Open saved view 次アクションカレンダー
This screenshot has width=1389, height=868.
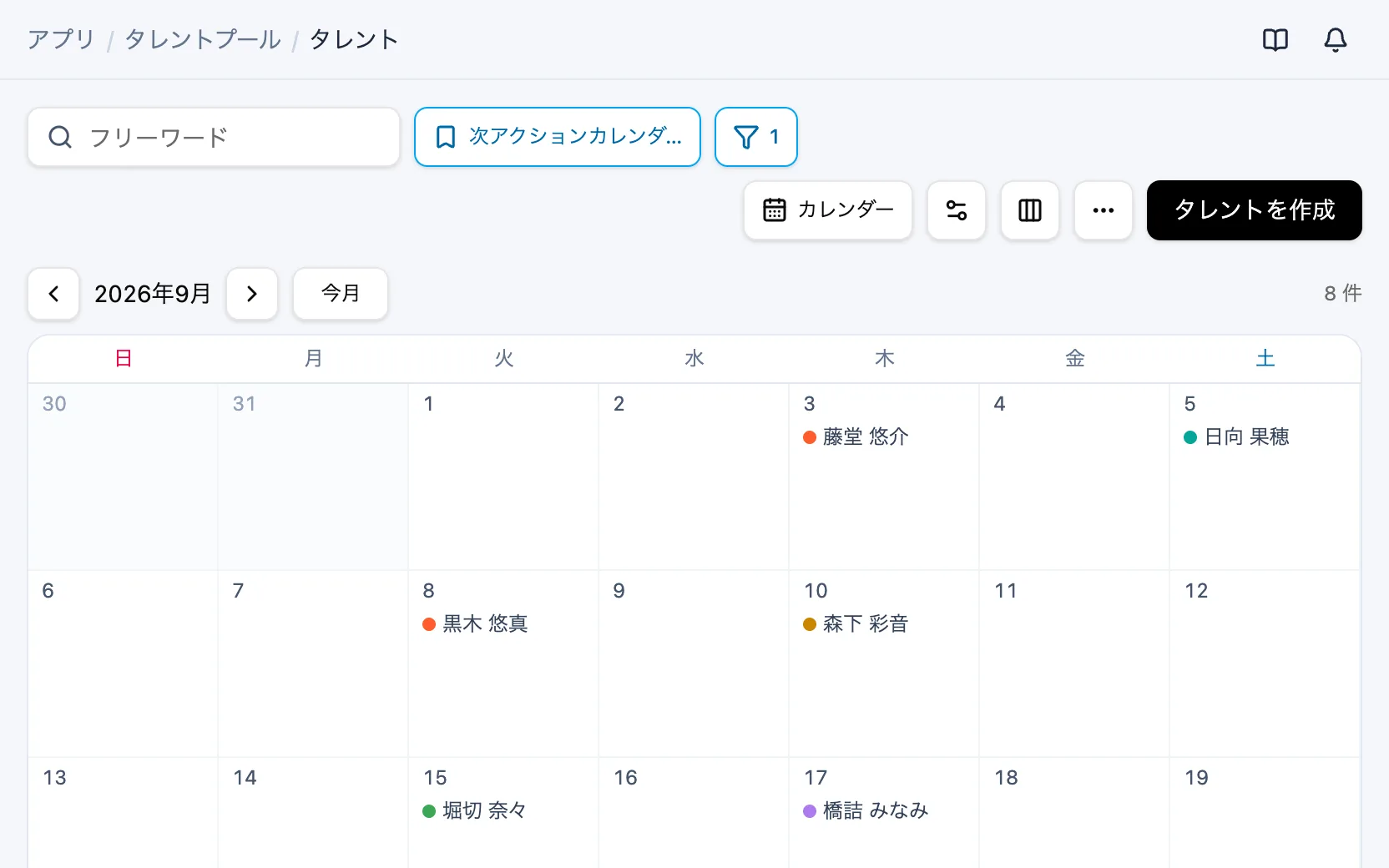(558, 137)
